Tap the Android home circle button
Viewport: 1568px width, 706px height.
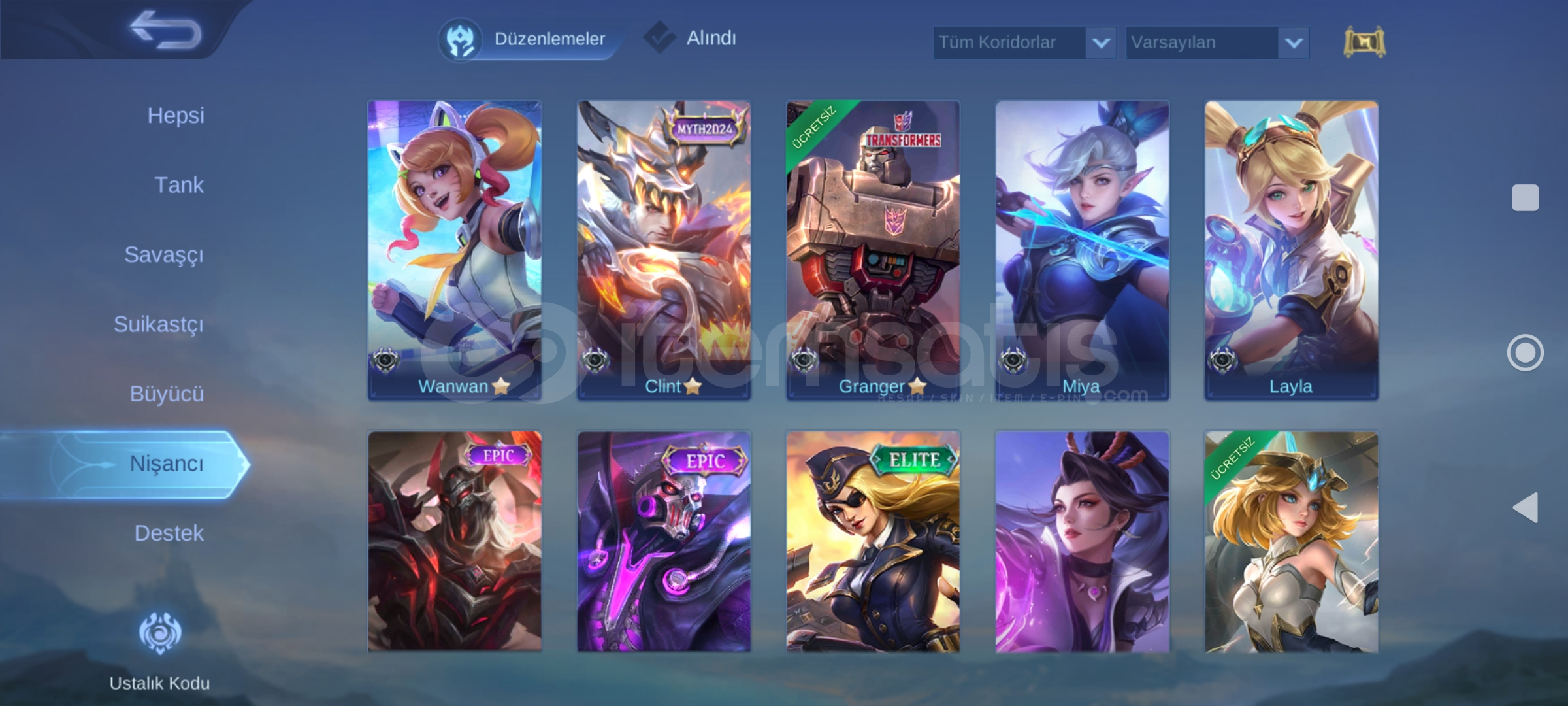[x=1526, y=353]
